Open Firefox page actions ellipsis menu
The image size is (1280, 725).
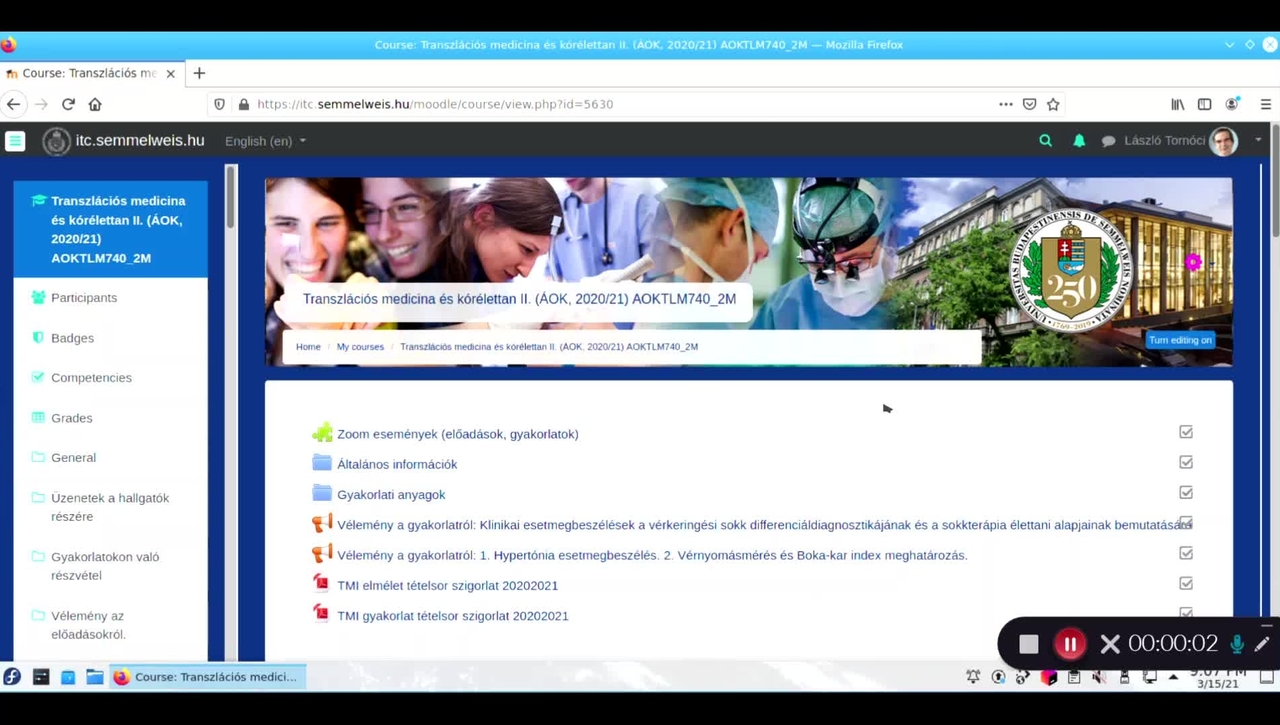(1005, 104)
